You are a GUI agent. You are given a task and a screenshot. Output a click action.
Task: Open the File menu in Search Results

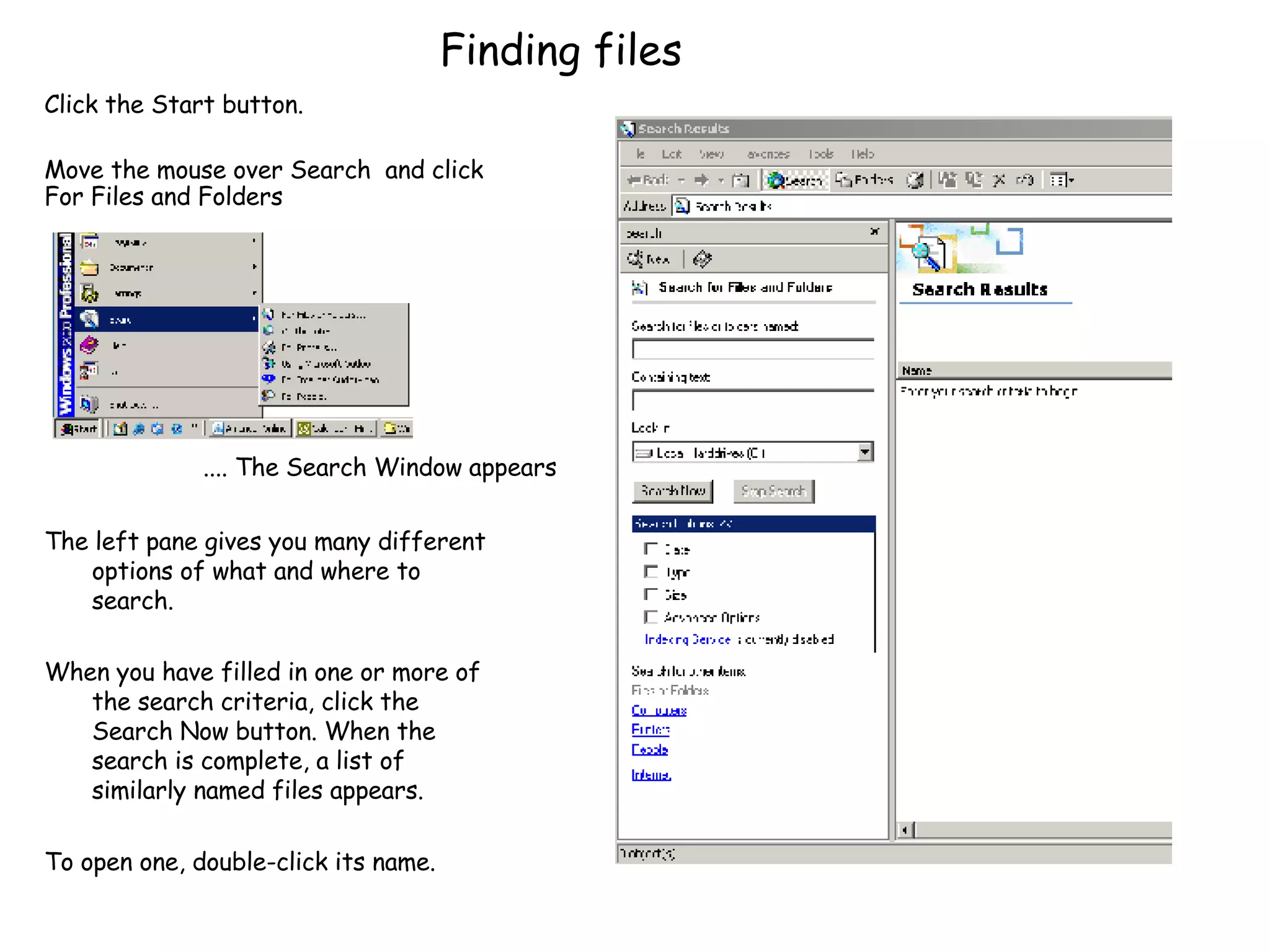point(640,154)
